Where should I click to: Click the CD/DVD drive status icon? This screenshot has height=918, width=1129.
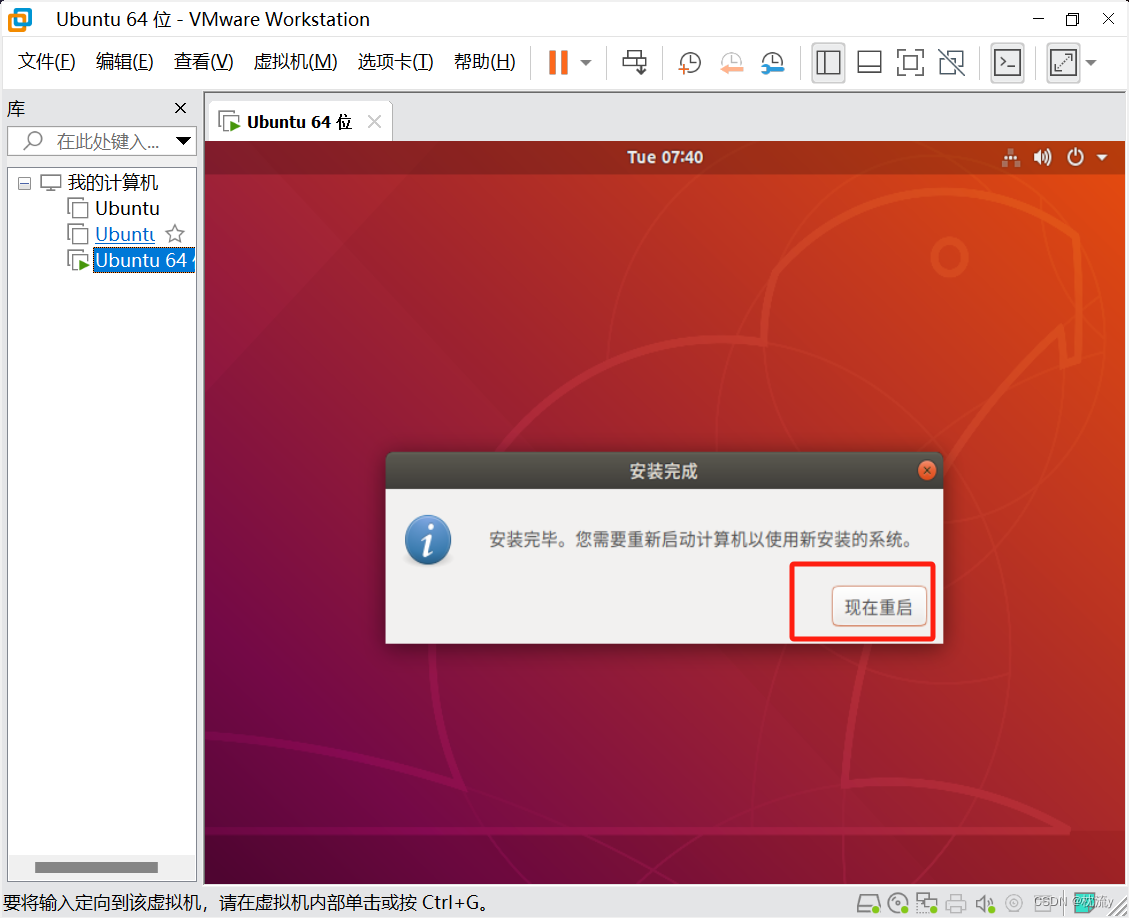899,903
